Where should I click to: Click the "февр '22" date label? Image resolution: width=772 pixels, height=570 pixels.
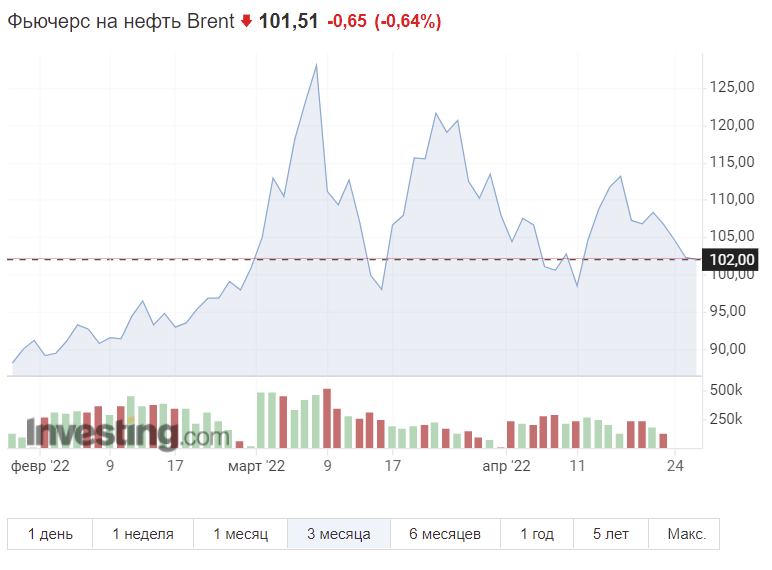[x=40, y=465]
